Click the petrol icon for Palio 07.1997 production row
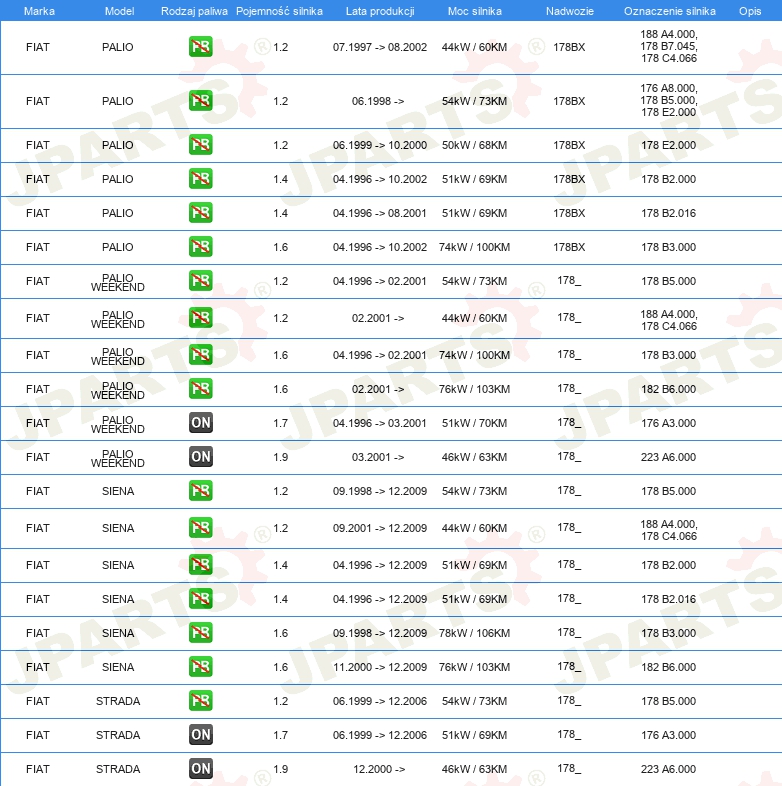Screen dimensions: 782x786 [200, 47]
